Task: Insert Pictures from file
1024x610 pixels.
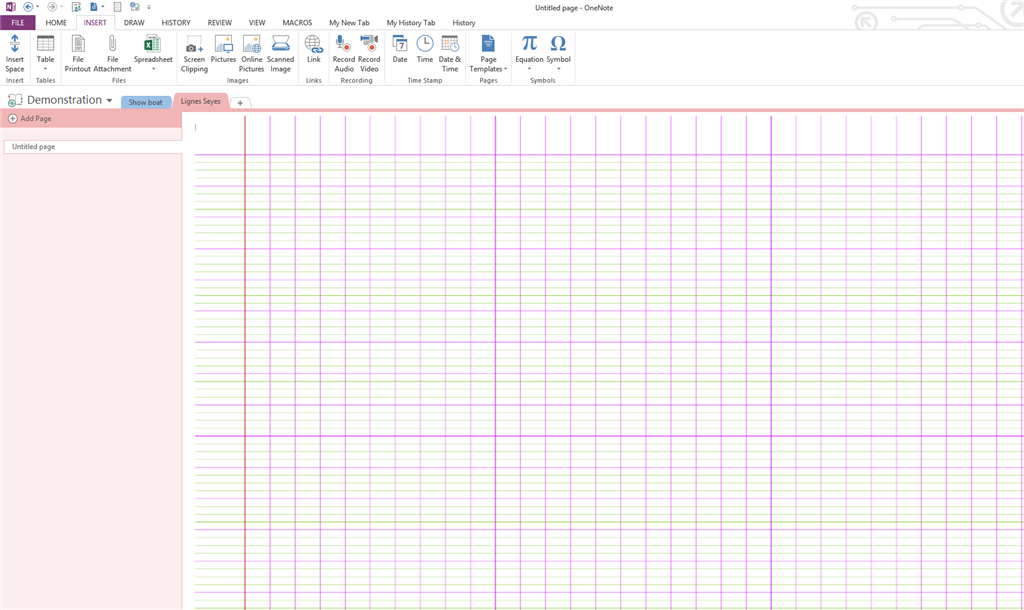Action: pos(222,54)
